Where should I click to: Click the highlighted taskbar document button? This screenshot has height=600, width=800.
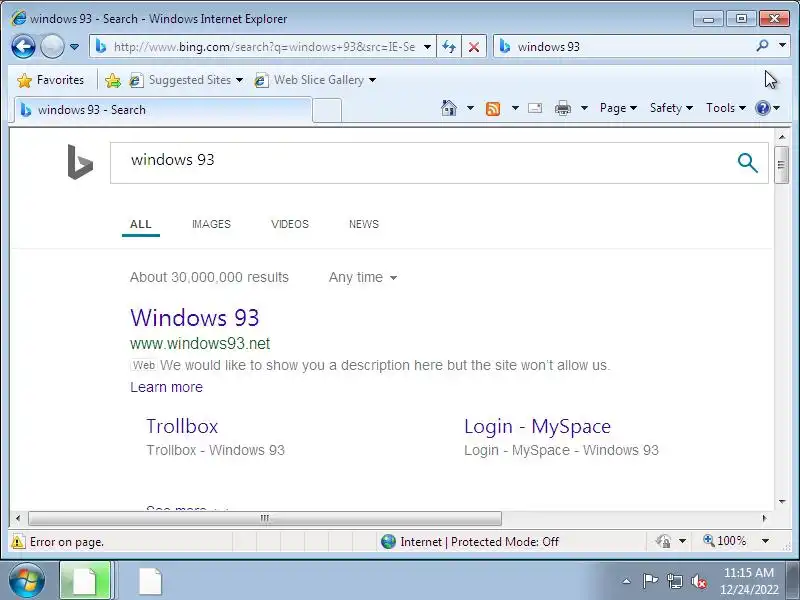click(x=85, y=581)
